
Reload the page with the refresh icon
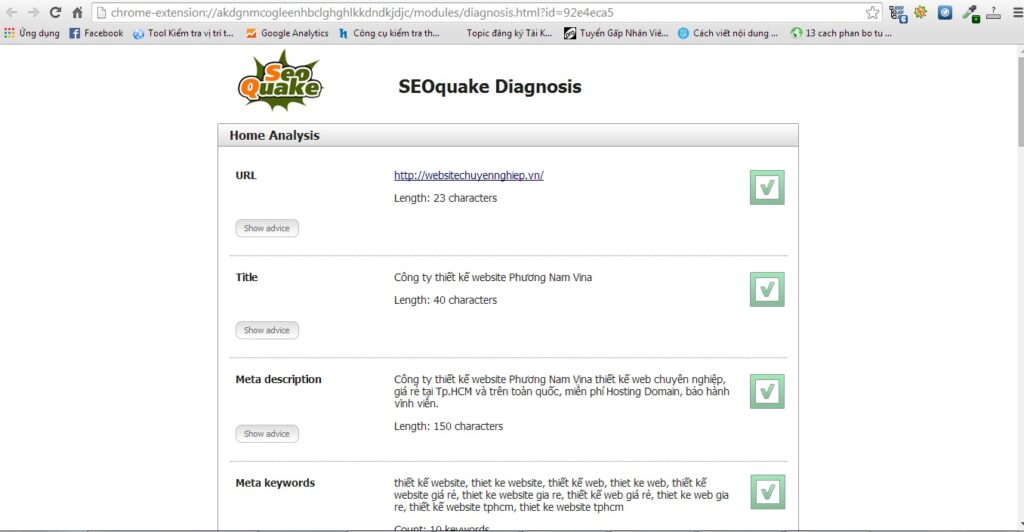pyautogui.click(x=56, y=12)
